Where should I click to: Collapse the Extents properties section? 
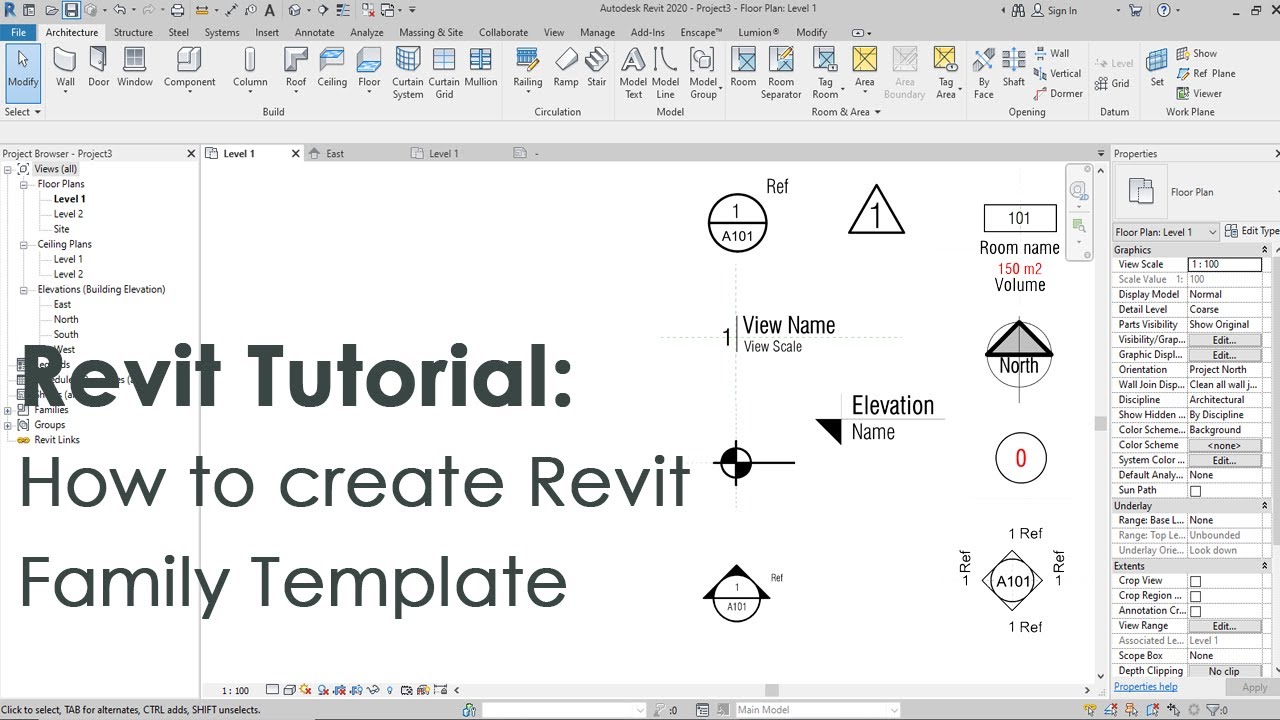point(1264,566)
